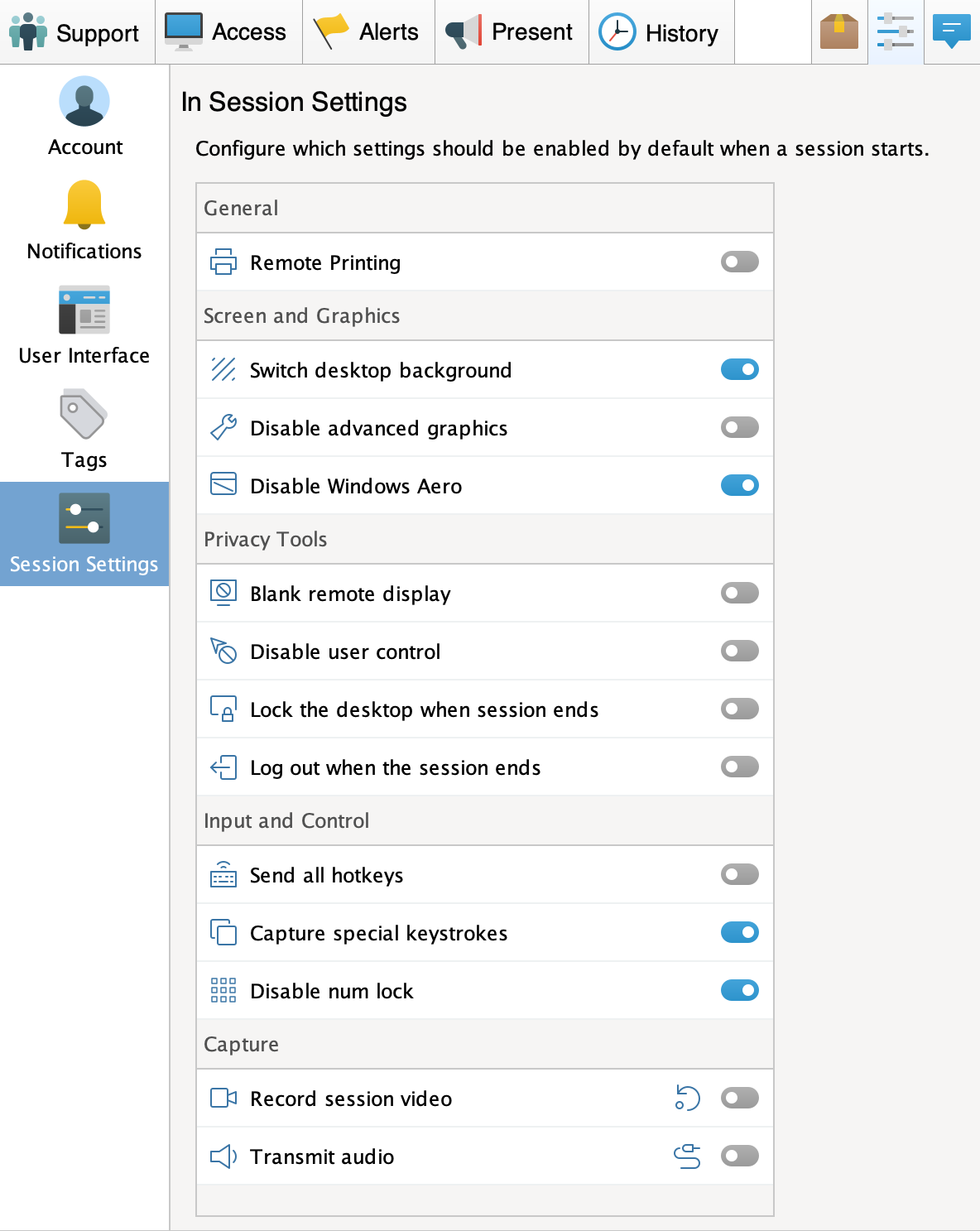Click the restart options icon on Record session video row
This screenshot has height=1231, width=980.
click(687, 1098)
